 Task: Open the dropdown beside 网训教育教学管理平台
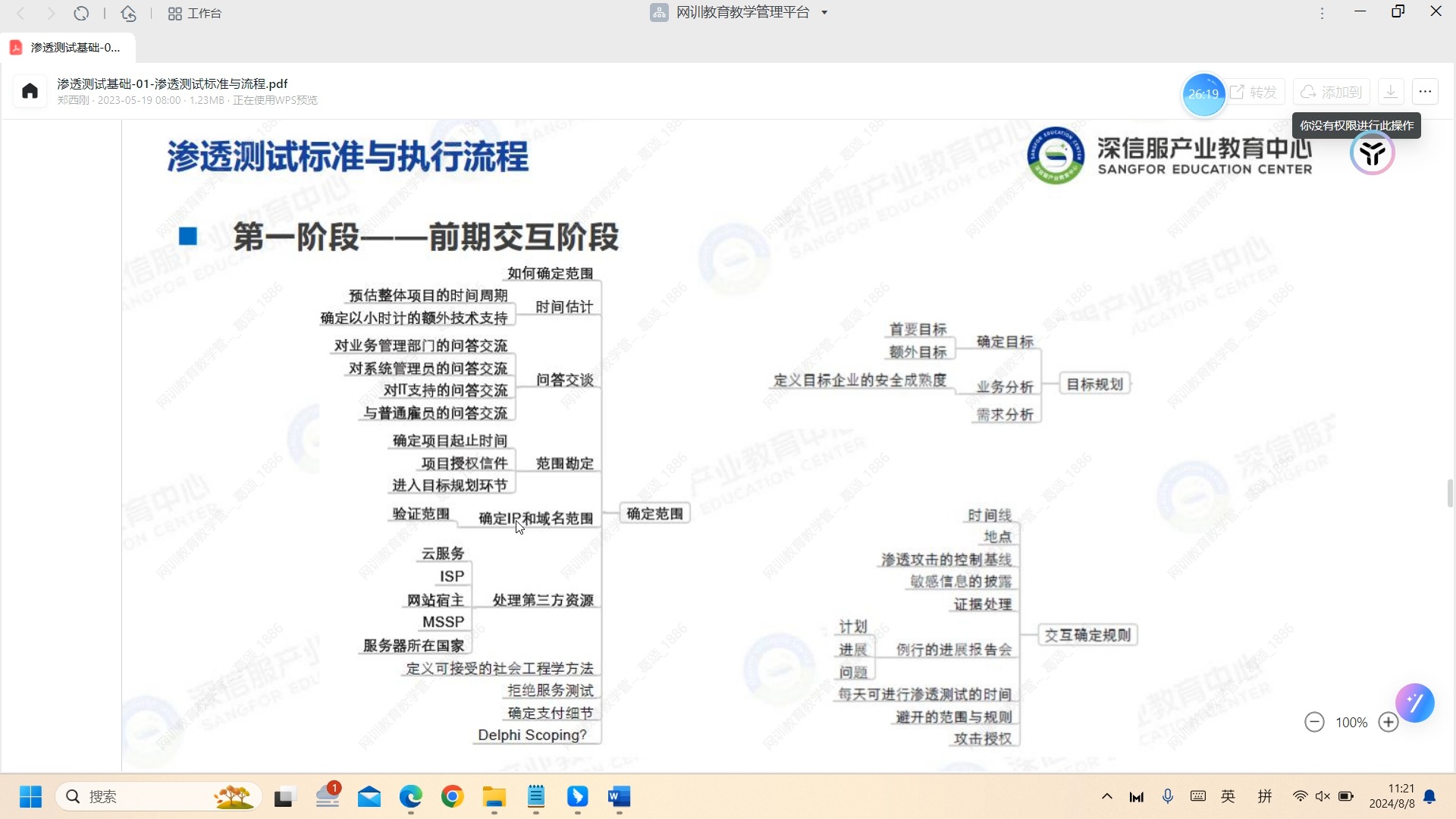[825, 12]
